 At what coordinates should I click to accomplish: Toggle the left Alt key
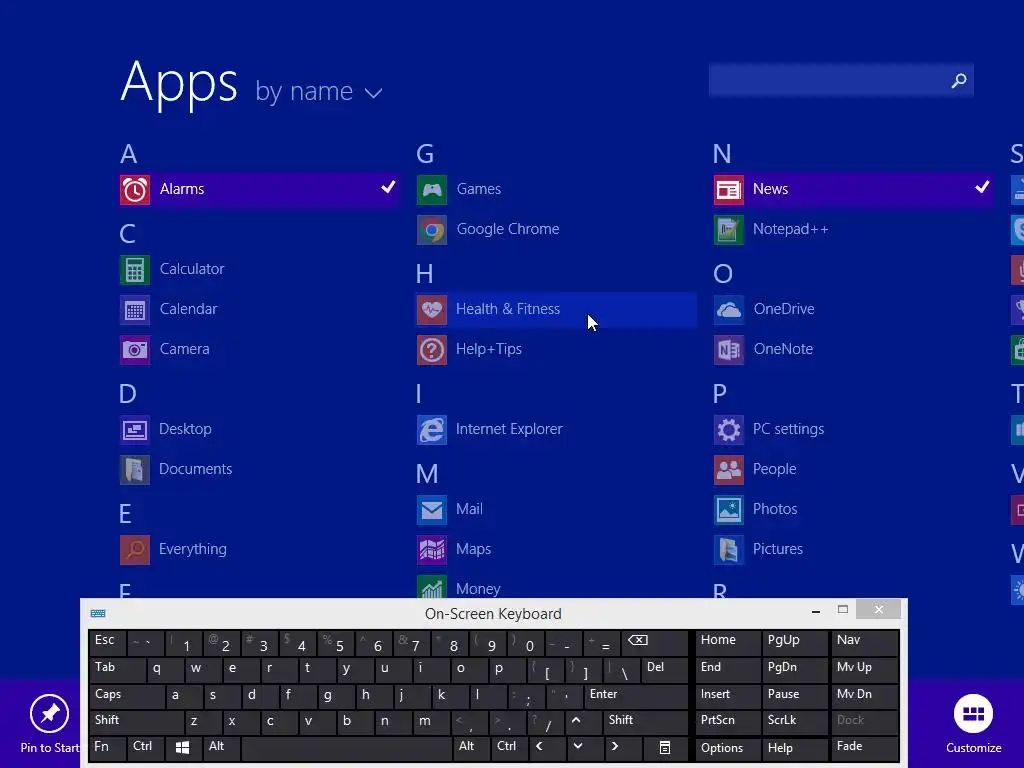[x=221, y=747]
